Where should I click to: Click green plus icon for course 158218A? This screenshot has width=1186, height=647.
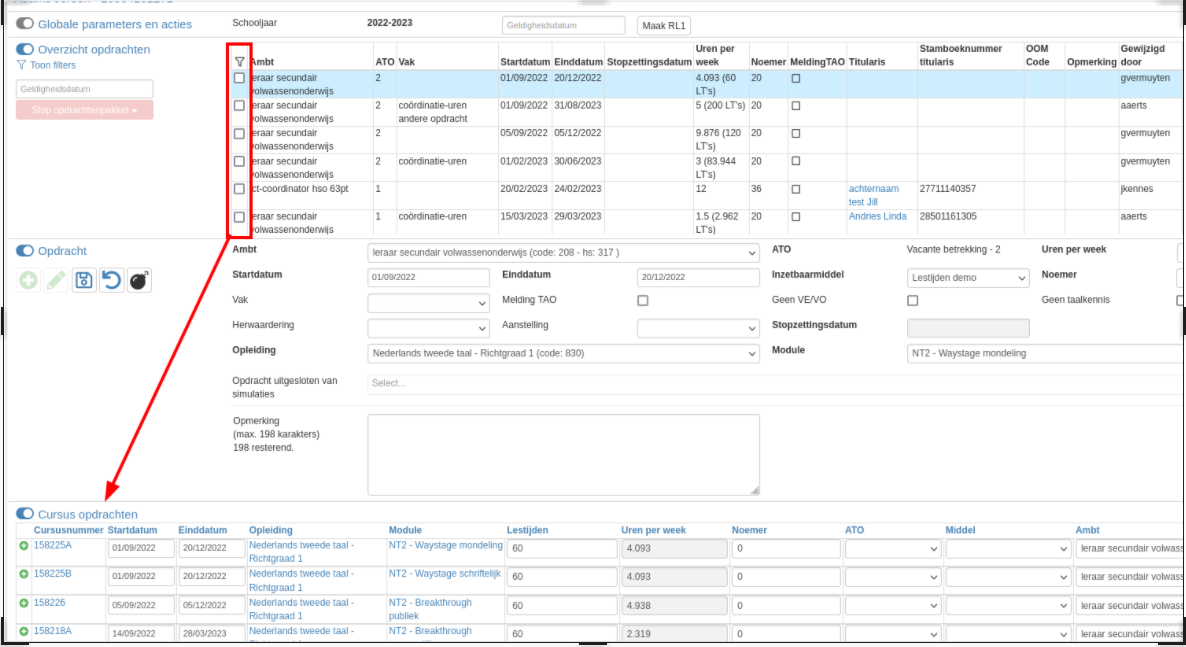[x=23, y=631]
